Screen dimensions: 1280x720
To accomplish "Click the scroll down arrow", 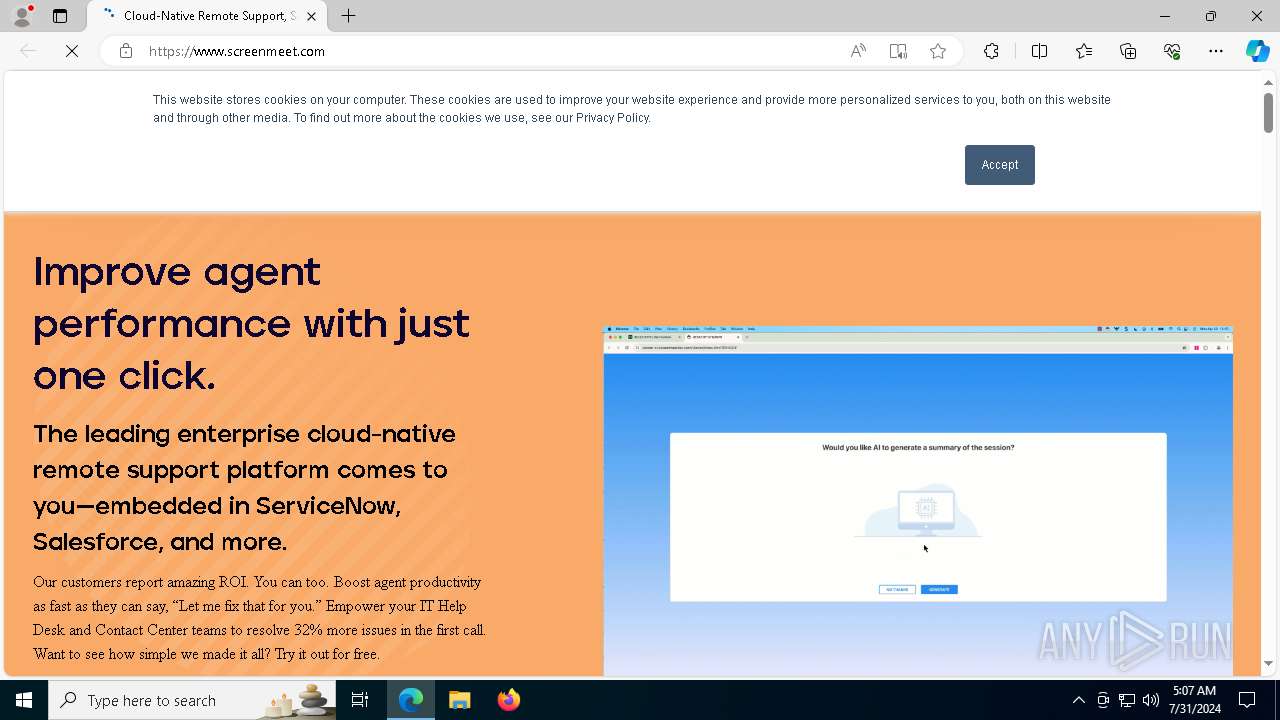I will 1268,663.
